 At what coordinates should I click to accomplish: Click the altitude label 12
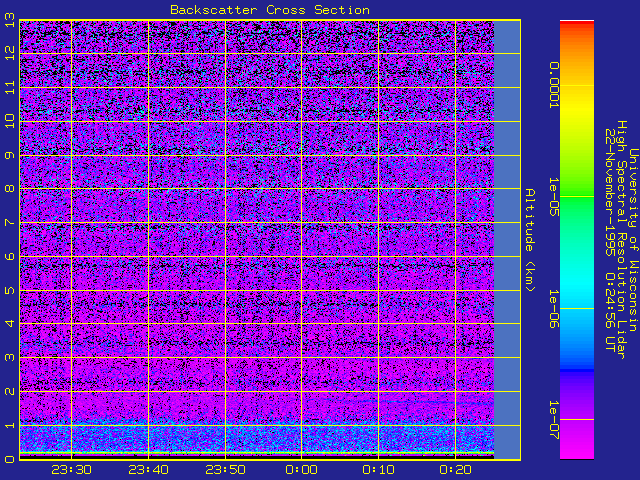10,53
